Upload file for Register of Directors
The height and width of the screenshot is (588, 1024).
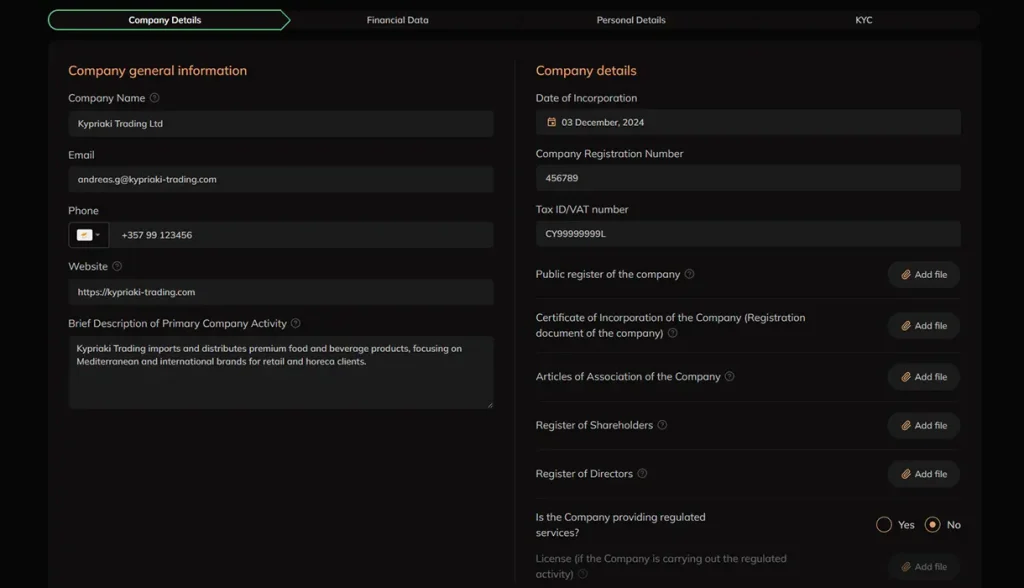(x=923, y=474)
